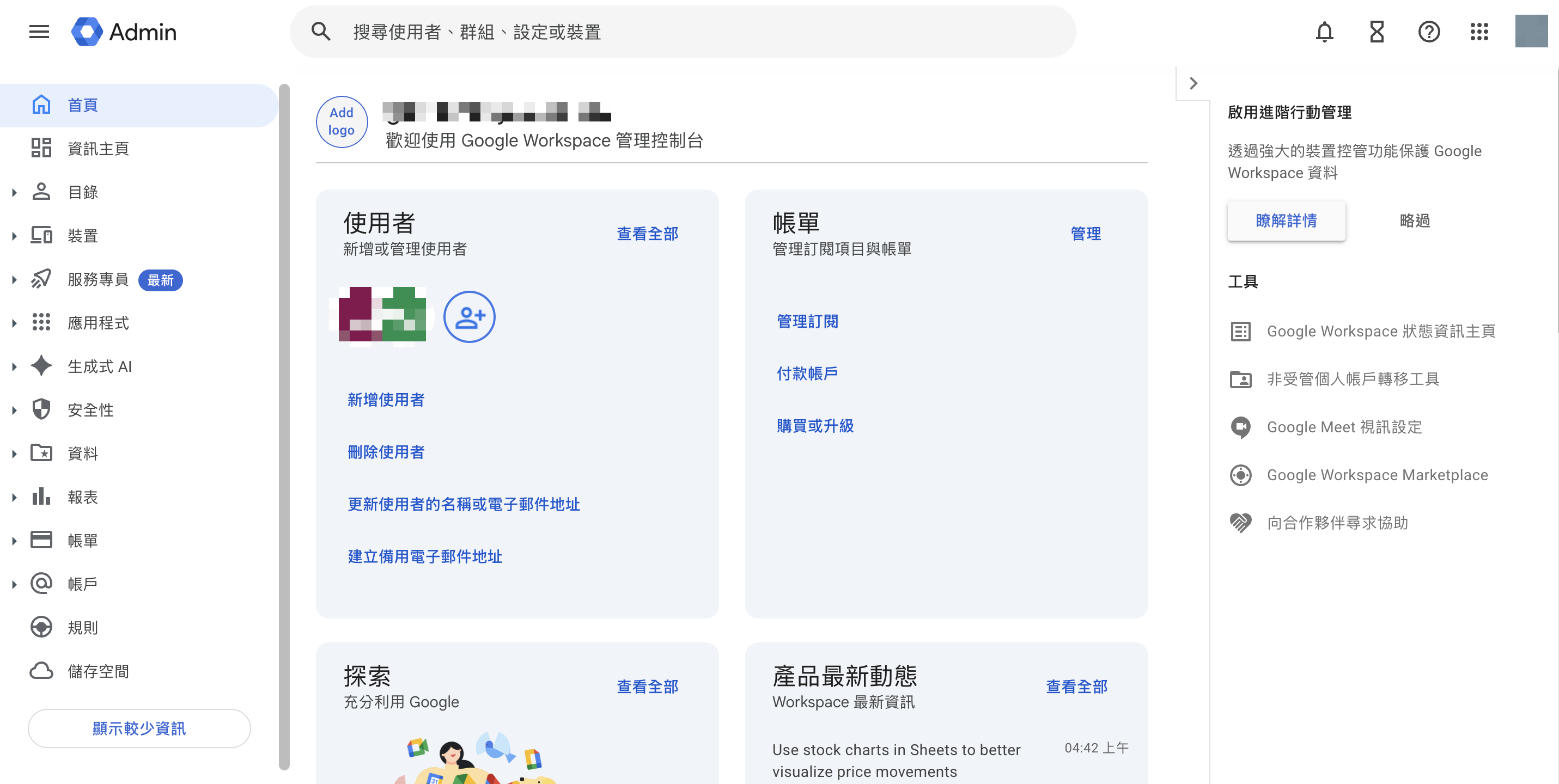Image resolution: width=1559 pixels, height=784 pixels.
Task: Click the Google Admin logo
Action: pyautogui.click(x=124, y=32)
